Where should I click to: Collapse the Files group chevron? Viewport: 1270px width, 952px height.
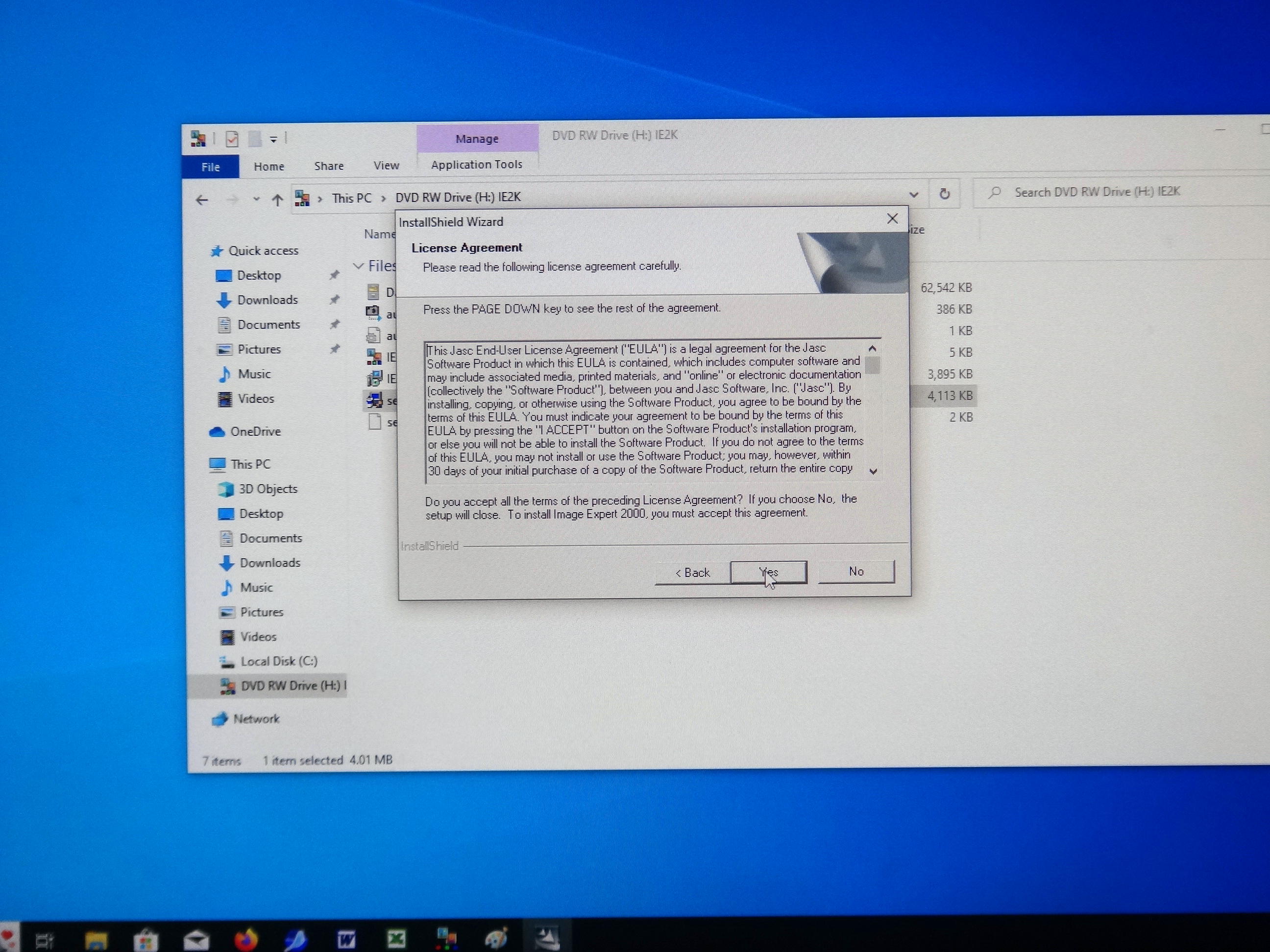click(358, 266)
